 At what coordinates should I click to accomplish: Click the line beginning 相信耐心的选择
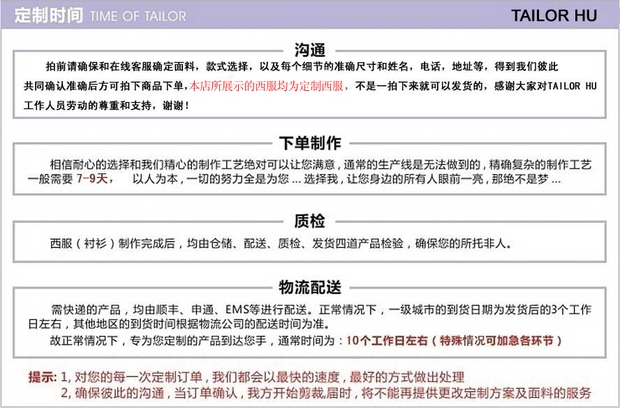[x=321, y=164]
